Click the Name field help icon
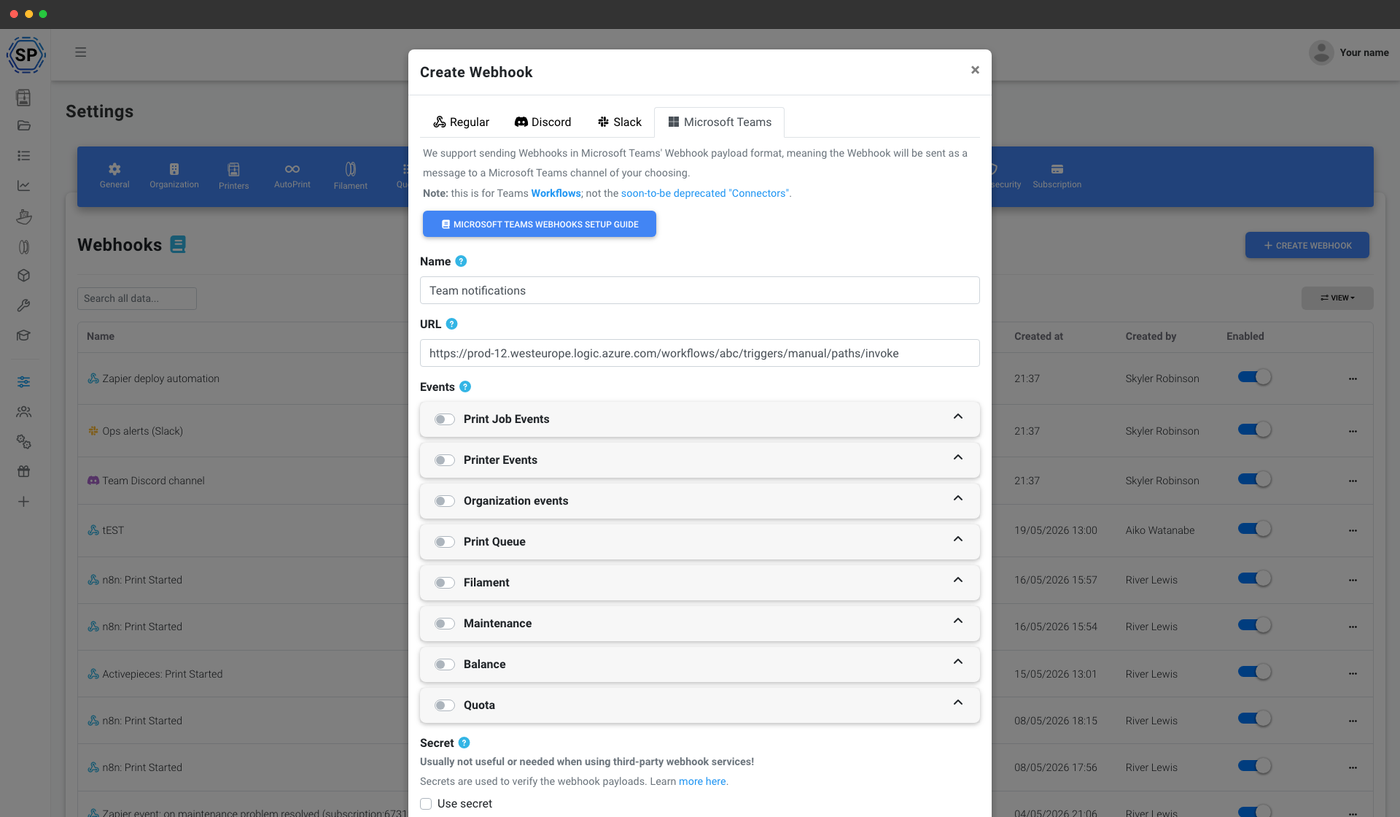1400x817 pixels. pos(461,261)
